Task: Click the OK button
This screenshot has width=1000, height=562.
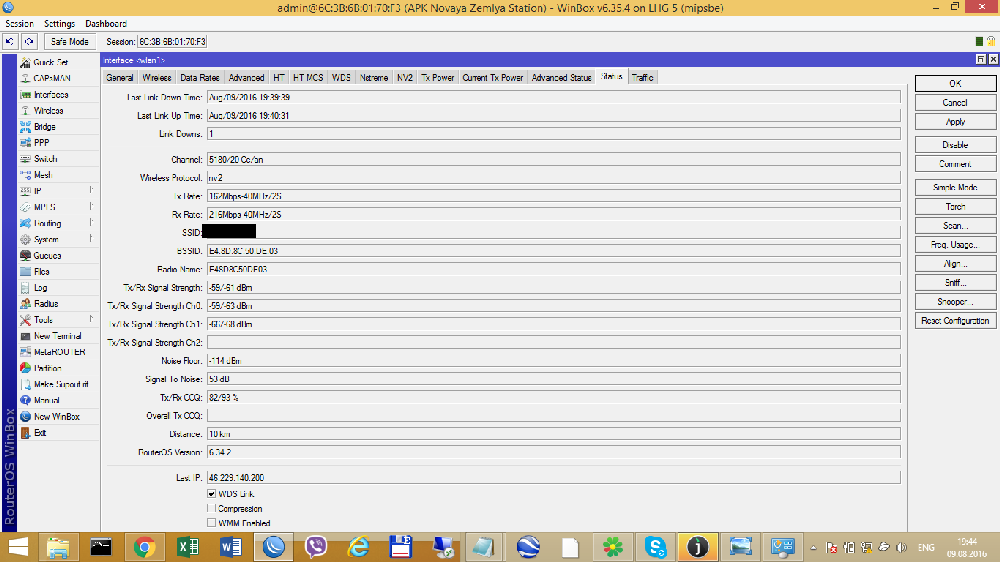Action: pyautogui.click(x=955, y=84)
